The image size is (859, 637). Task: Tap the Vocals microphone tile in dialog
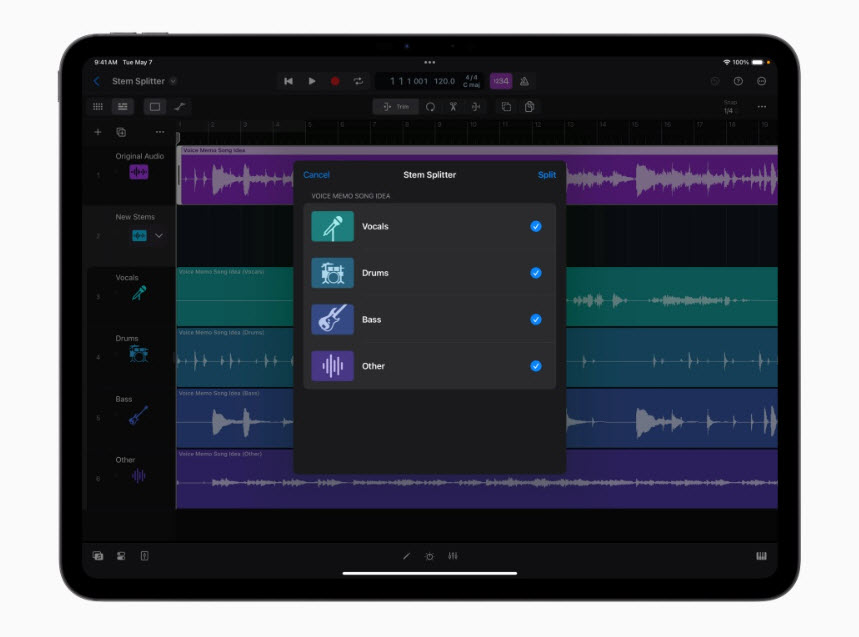point(333,226)
